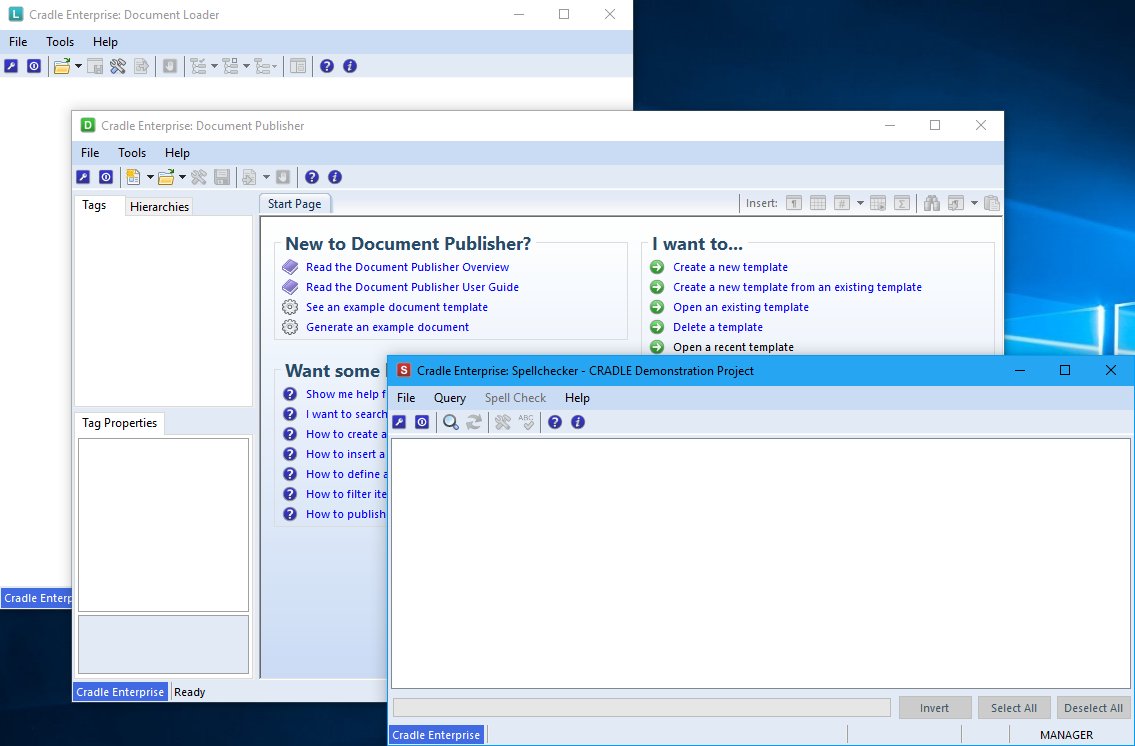Click Create a new template from existing template
This screenshot has height=746, width=1135.
(798, 287)
